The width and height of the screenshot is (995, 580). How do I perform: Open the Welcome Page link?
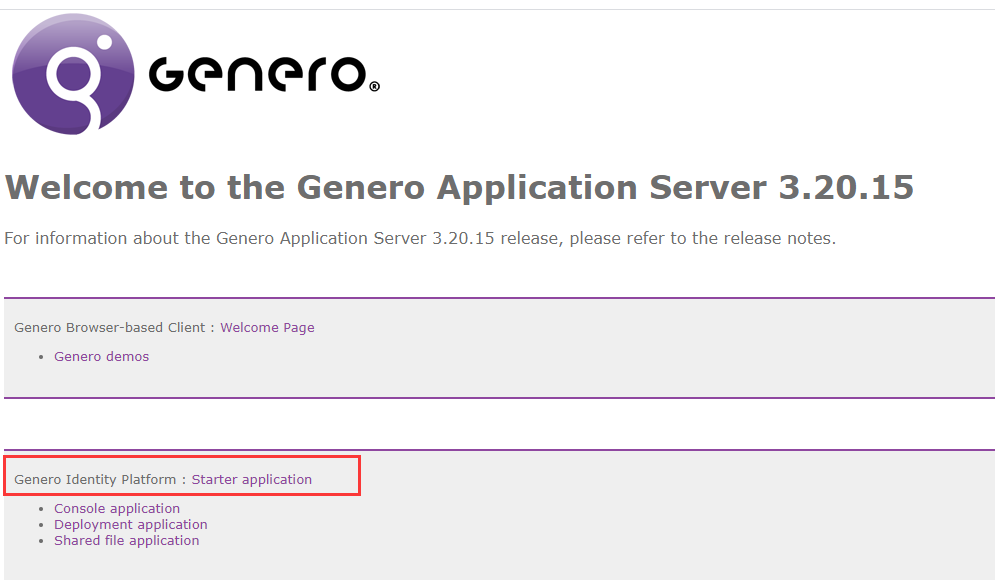(x=267, y=327)
